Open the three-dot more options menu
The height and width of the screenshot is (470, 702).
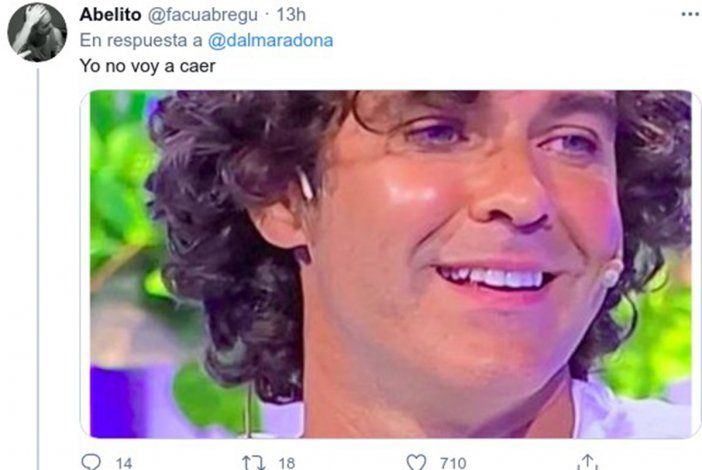click(x=690, y=15)
